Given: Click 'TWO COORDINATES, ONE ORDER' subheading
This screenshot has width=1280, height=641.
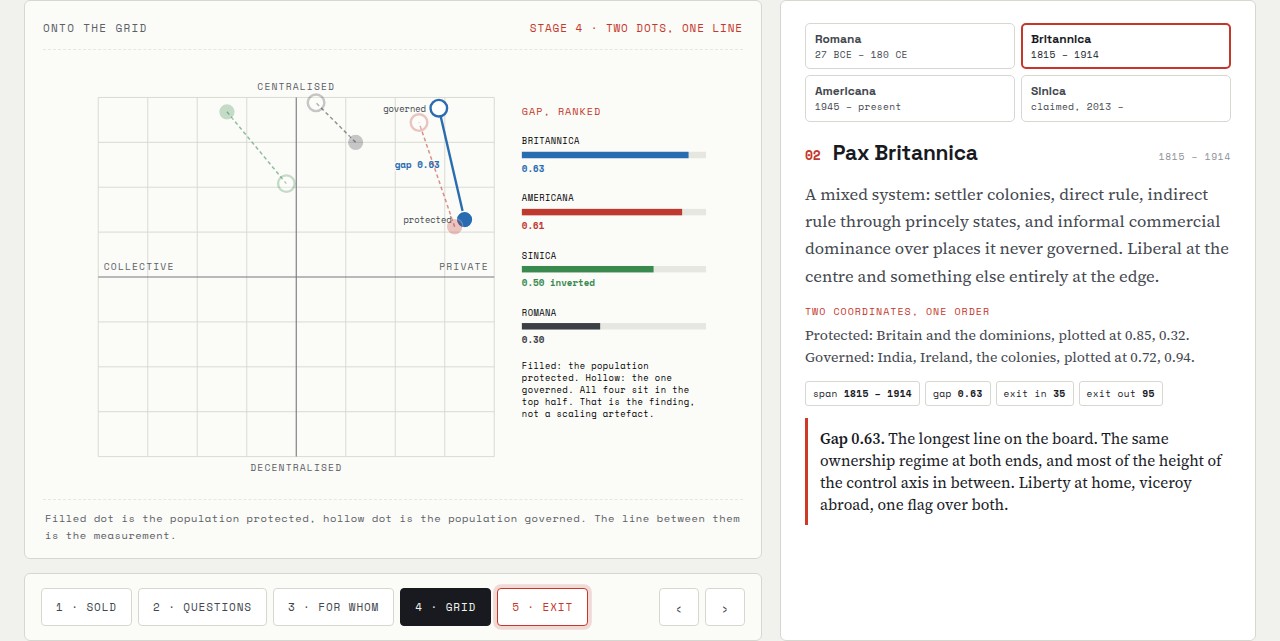Looking at the screenshot, I should [897, 312].
